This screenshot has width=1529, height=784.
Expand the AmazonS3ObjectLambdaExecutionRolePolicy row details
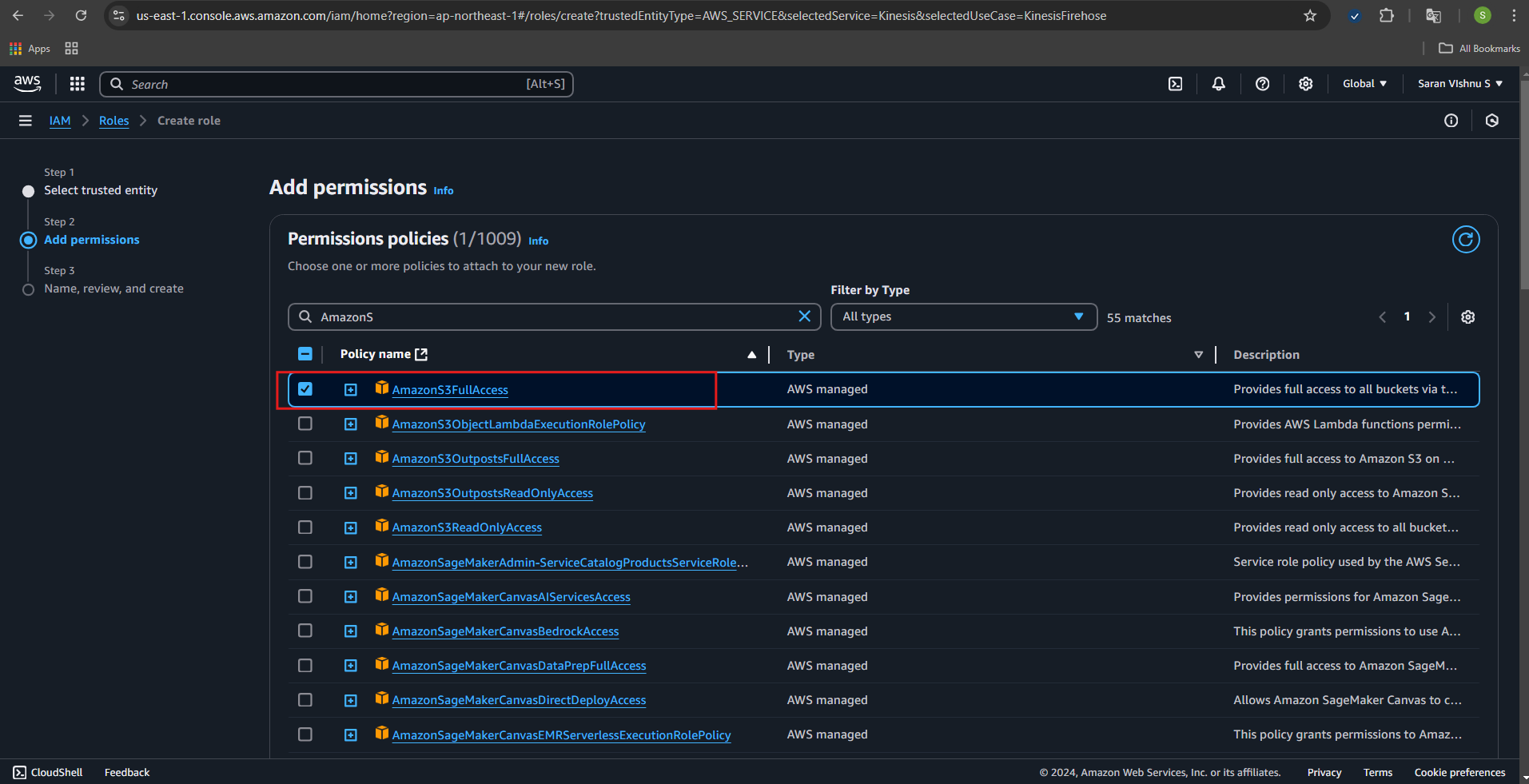pyautogui.click(x=351, y=424)
